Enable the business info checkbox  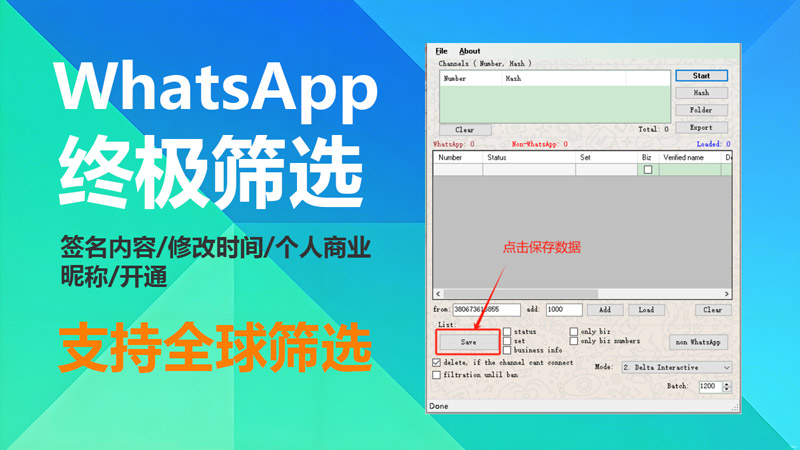tap(507, 350)
